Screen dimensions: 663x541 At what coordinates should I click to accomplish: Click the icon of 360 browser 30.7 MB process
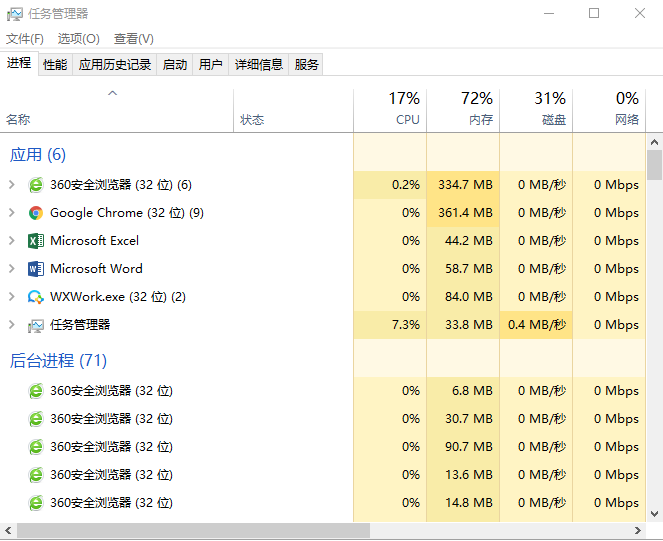(x=36, y=419)
